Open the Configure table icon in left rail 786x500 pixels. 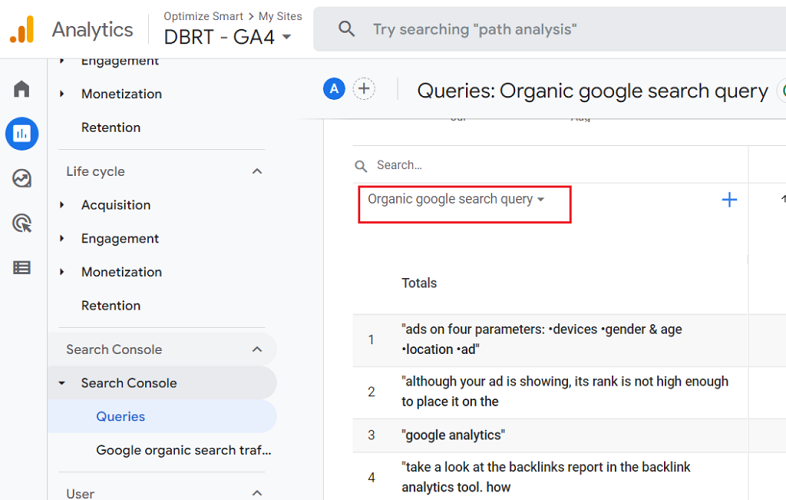[x=22, y=267]
